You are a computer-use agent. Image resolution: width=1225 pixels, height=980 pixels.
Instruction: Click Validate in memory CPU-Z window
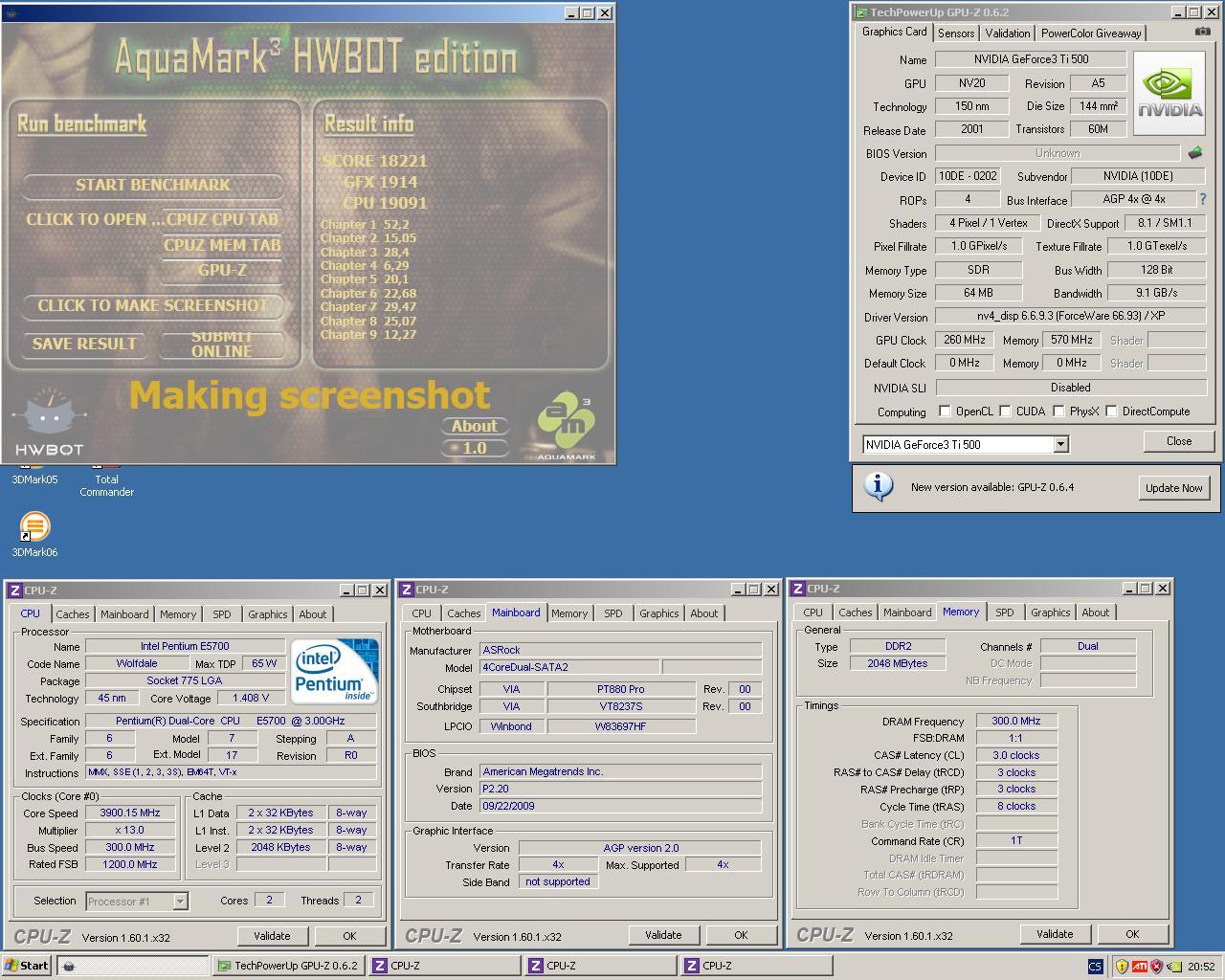click(1055, 934)
